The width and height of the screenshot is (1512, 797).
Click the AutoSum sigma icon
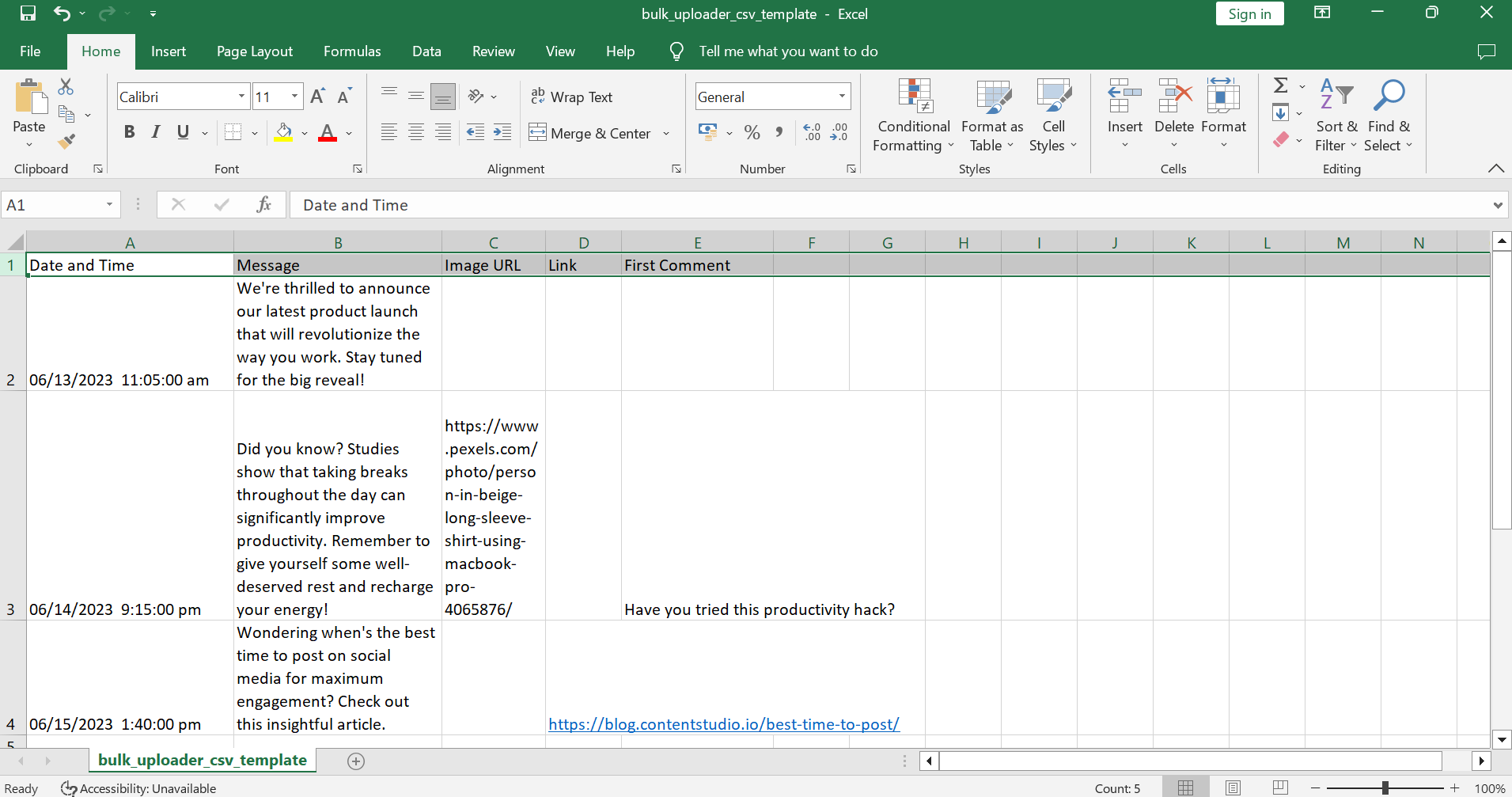pos(1281,85)
